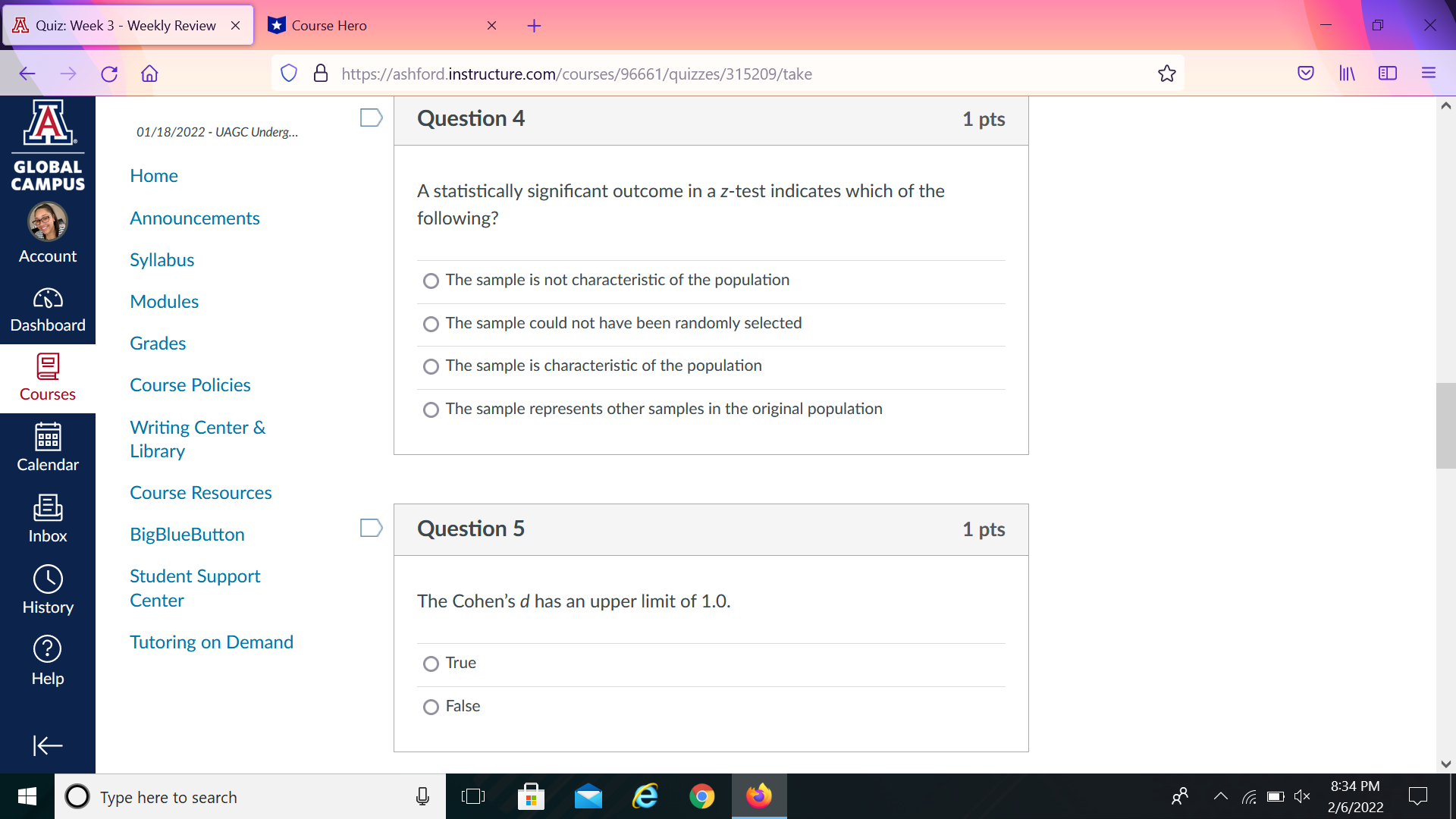Flag Question 4 using its bookmark icon
The image size is (1456, 819).
[371, 117]
